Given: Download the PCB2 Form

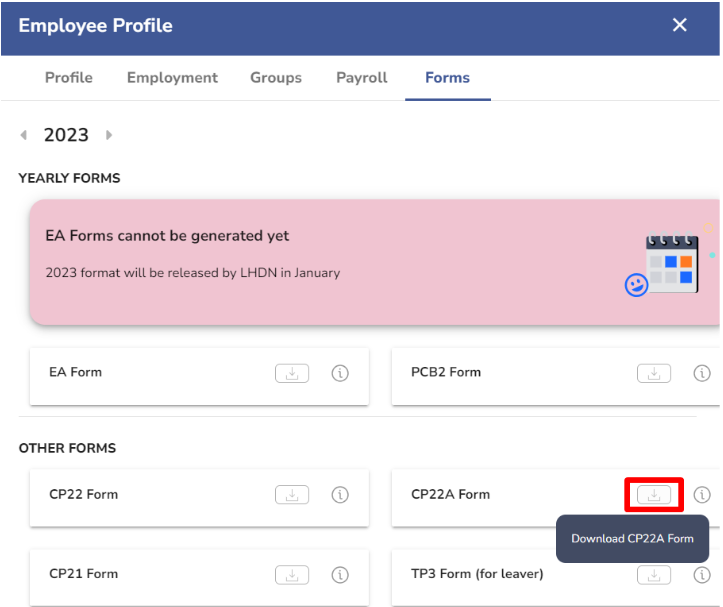Looking at the screenshot, I should (653, 373).
